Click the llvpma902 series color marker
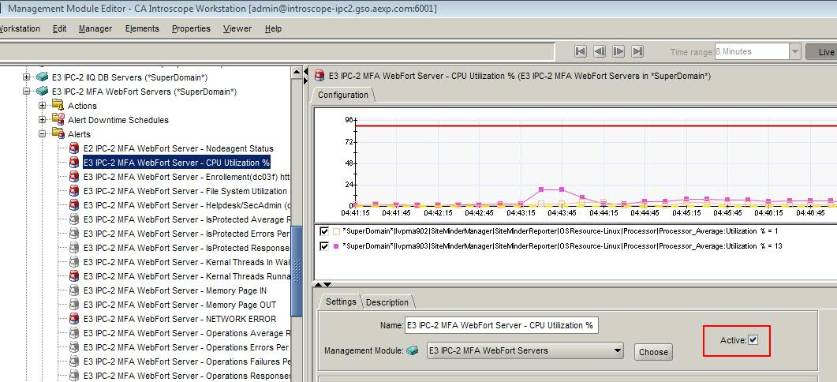Screen dimensions: 837x382 tap(336, 232)
